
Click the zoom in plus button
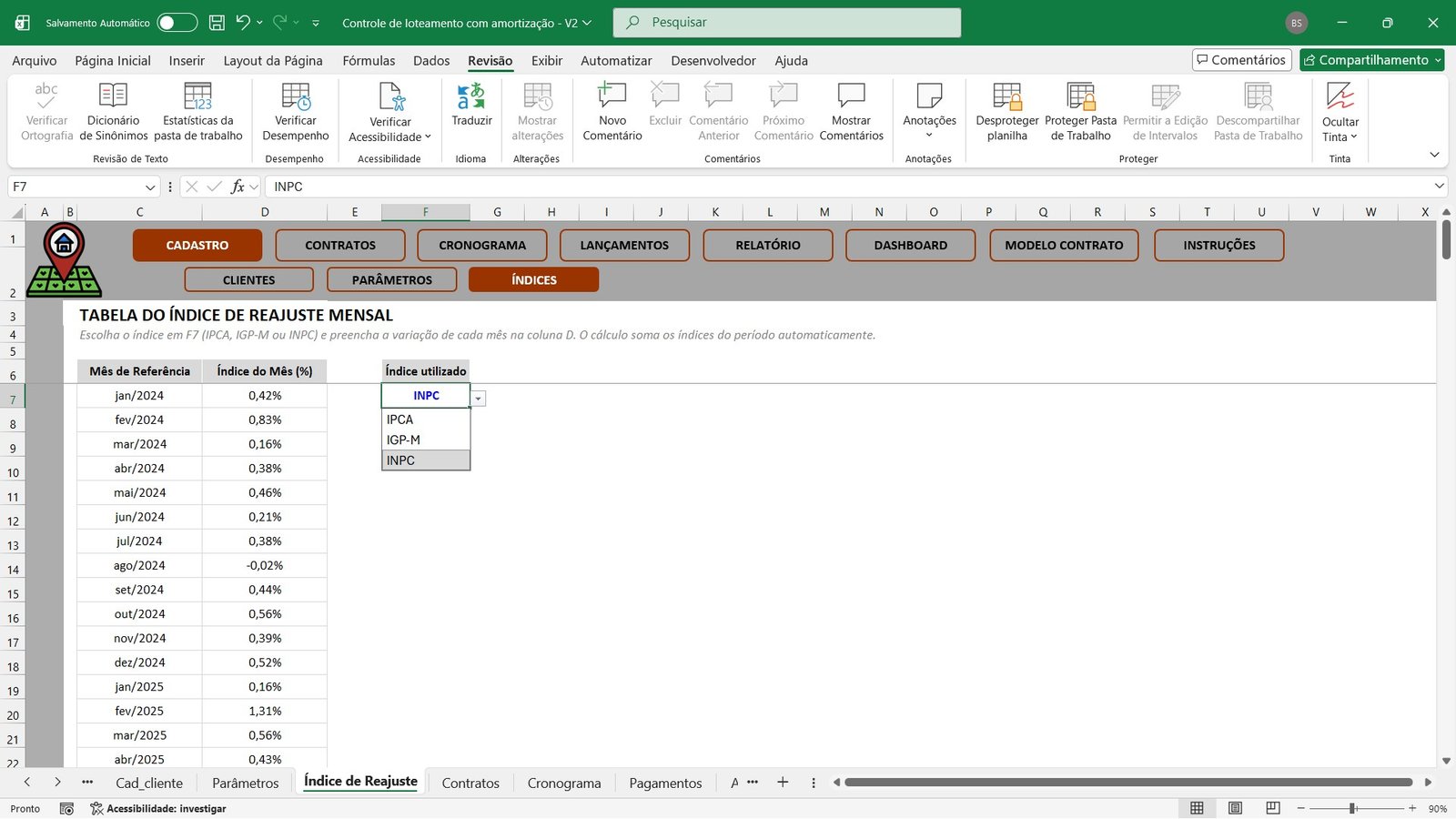pos(1412,808)
